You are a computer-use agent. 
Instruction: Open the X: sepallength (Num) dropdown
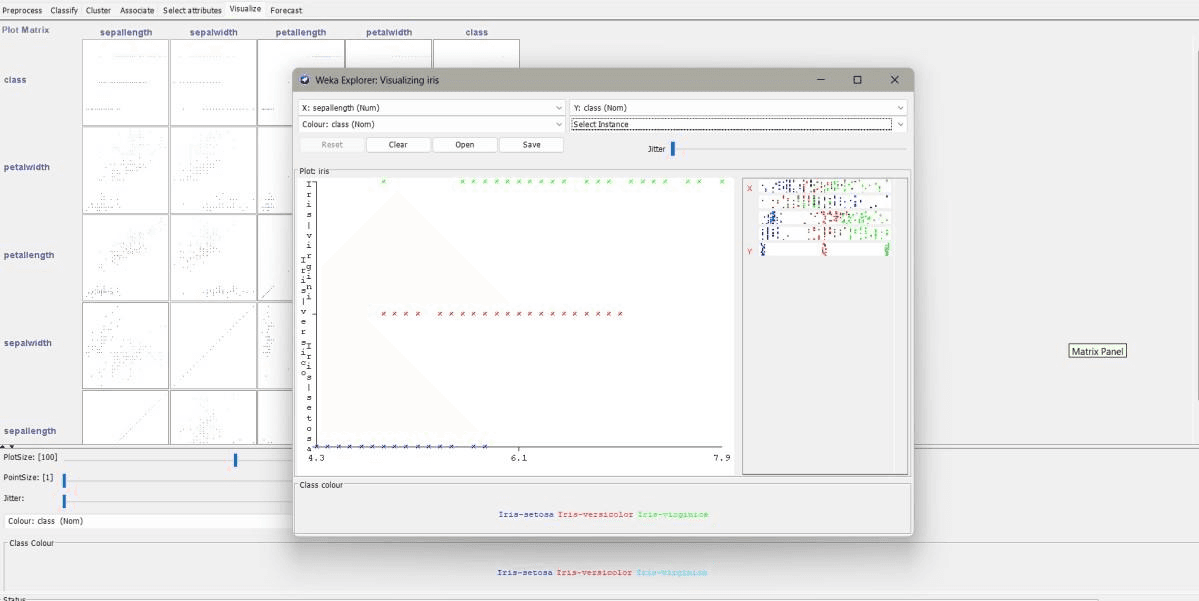432,108
